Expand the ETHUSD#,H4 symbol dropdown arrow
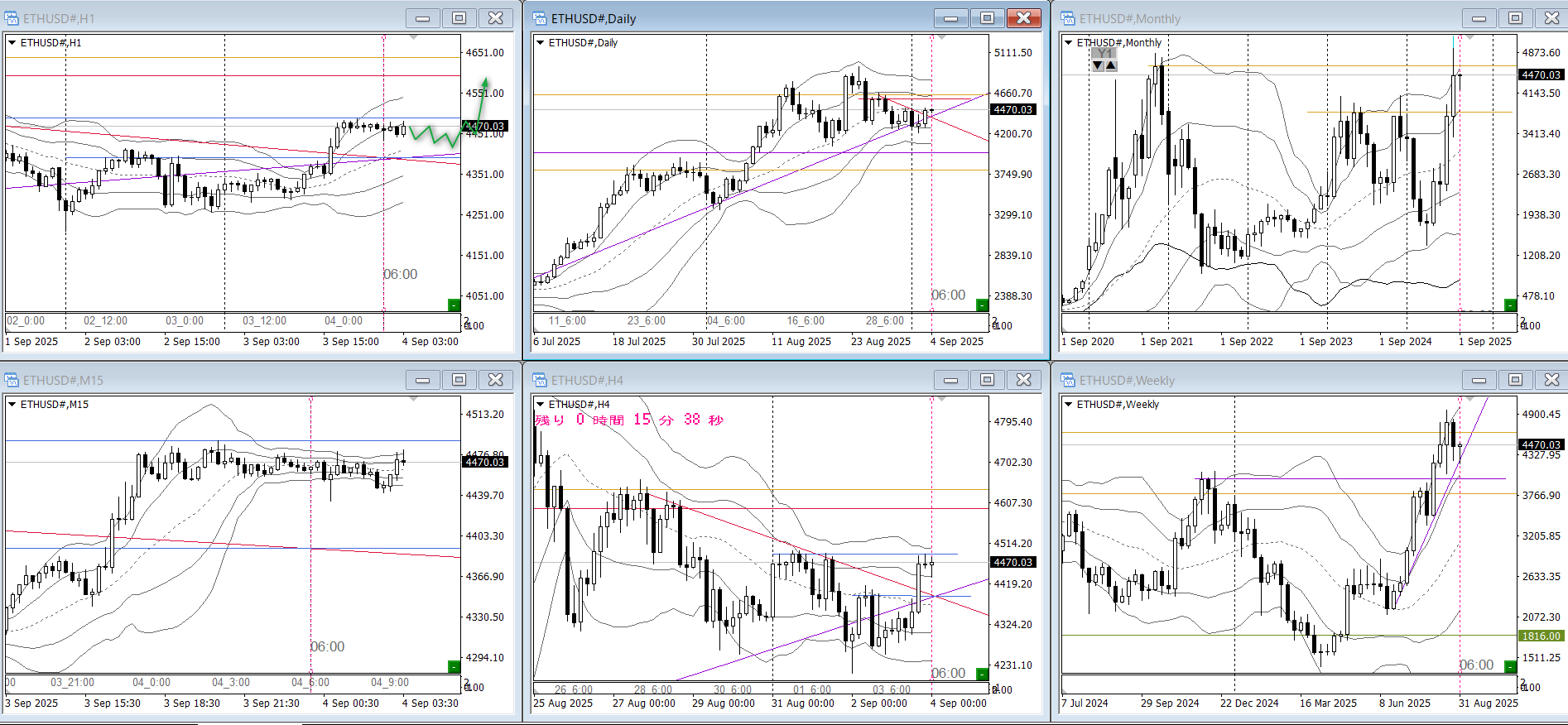This screenshot has height=725, width=1568. point(541,404)
